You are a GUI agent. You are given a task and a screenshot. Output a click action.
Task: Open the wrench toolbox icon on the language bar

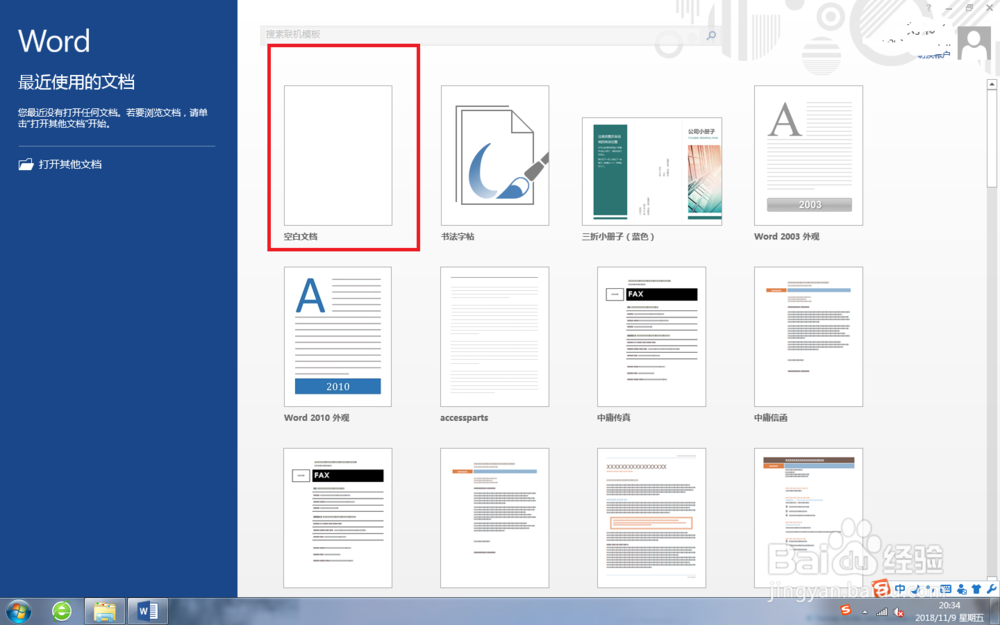990,588
